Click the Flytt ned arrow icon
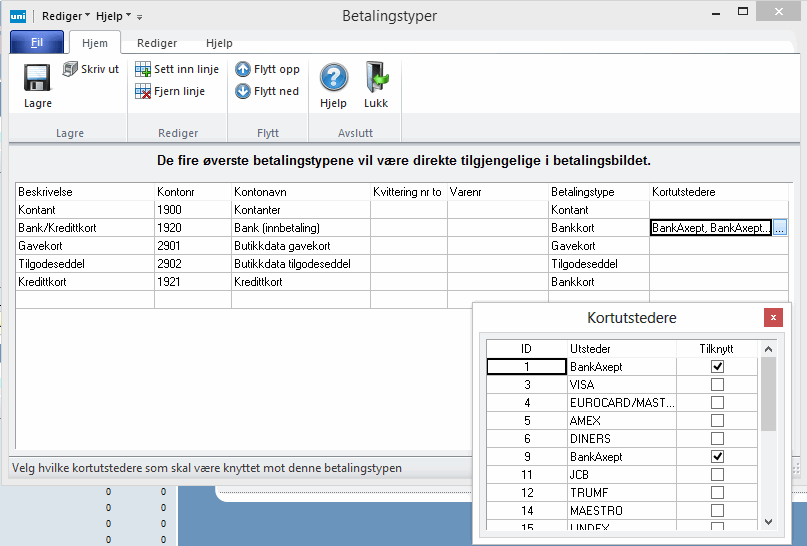Viewport: 807px width, 546px height. pyautogui.click(x=243, y=91)
